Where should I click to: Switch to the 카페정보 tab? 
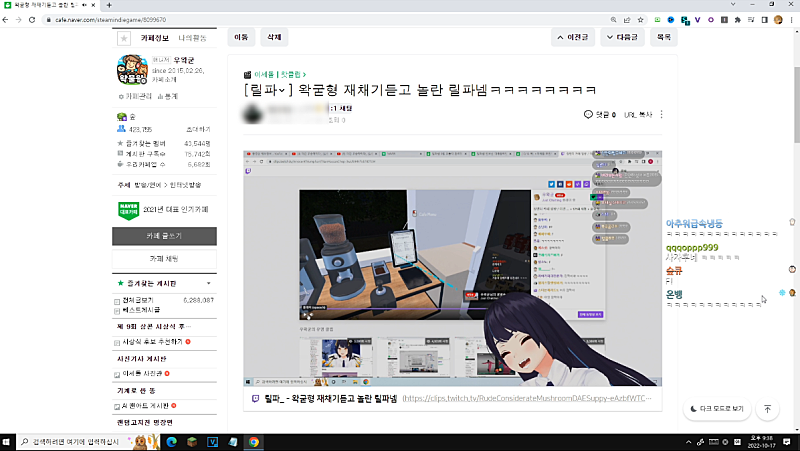pos(153,38)
